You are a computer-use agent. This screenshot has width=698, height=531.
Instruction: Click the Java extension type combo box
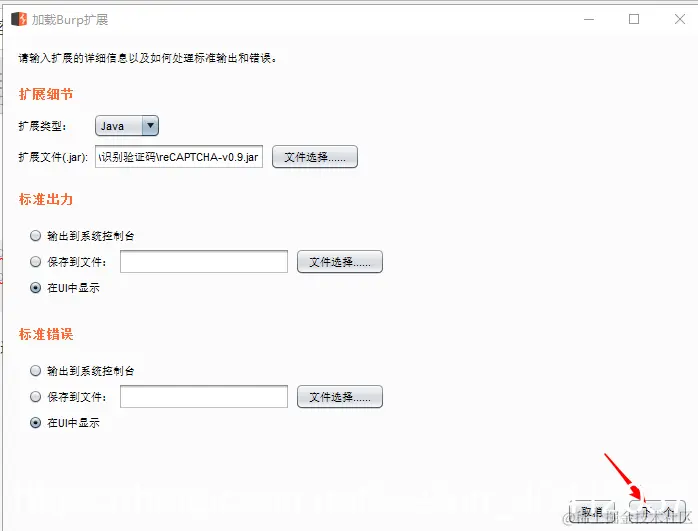tap(127, 126)
